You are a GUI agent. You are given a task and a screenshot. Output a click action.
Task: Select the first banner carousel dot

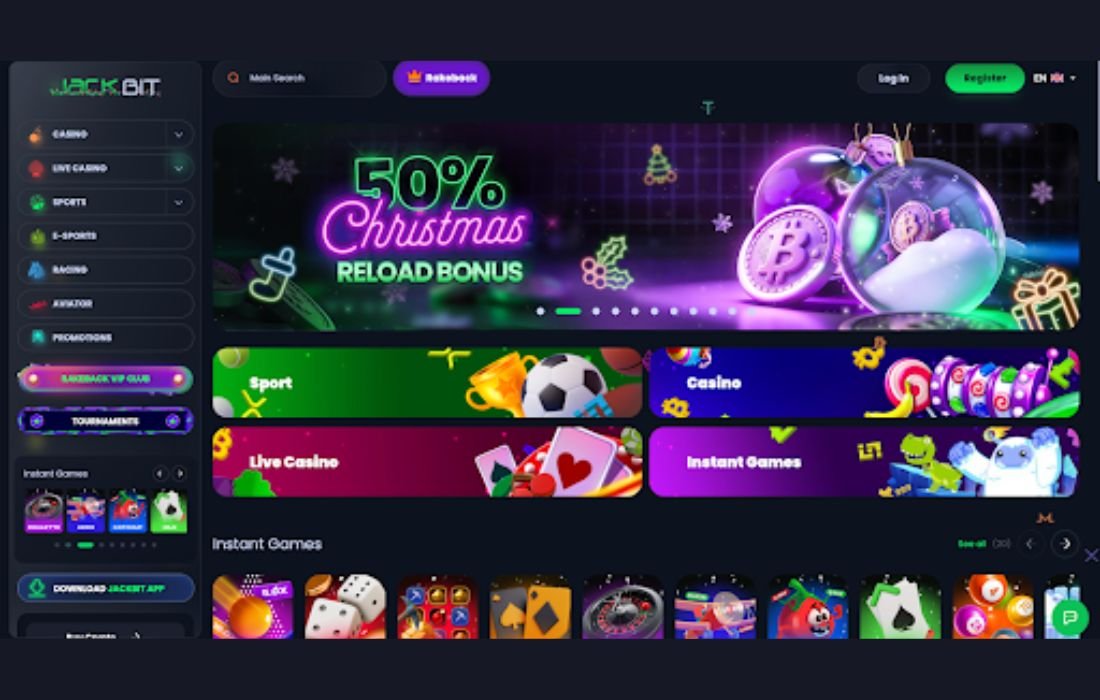pyautogui.click(x=540, y=311)
